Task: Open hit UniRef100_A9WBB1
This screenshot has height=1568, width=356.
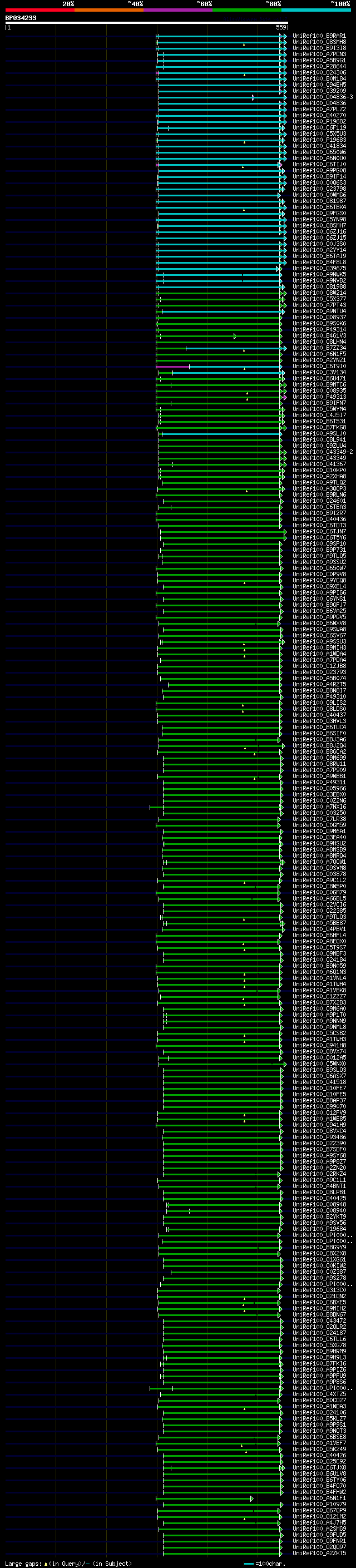Action: coord(319,776)
